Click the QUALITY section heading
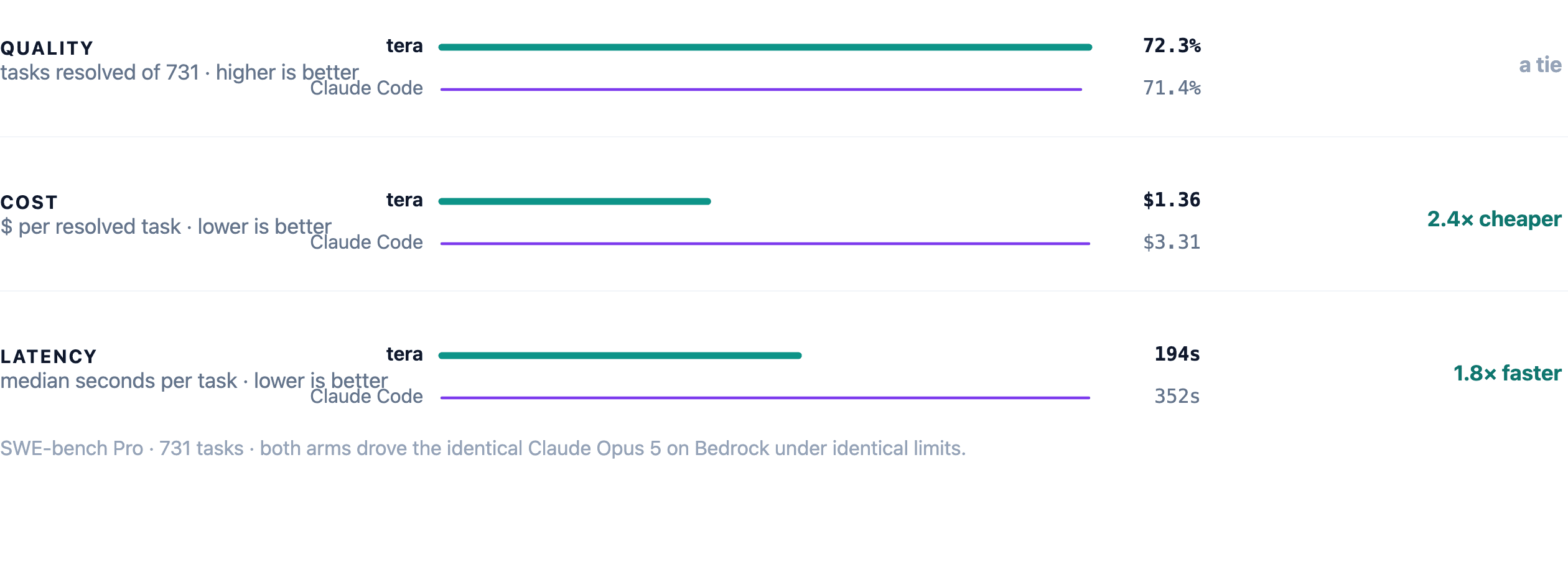The width and height of the screenshot is (1568, 562). tap(47, 48)
